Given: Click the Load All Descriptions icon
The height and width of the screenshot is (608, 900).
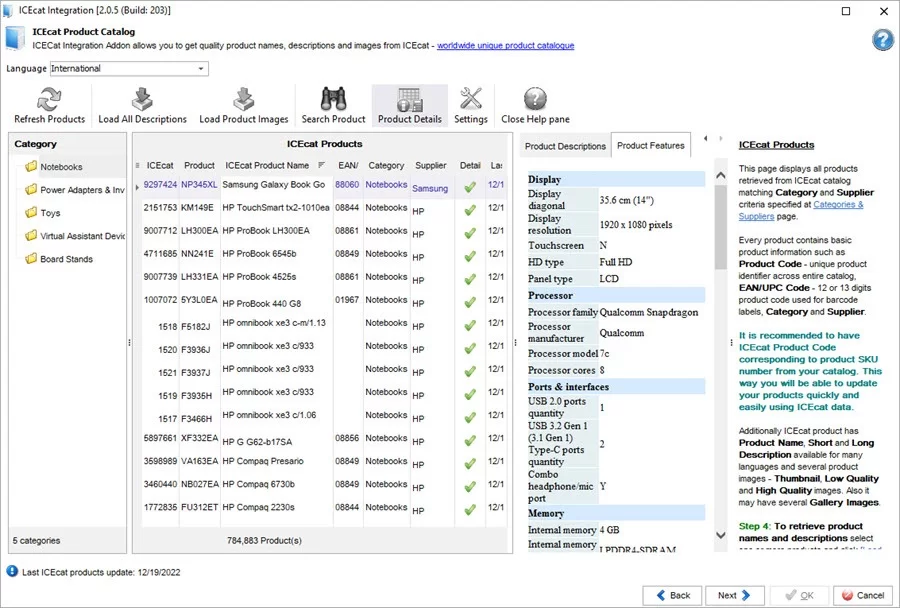Looking at the screenshot, I should pos(142,100).
